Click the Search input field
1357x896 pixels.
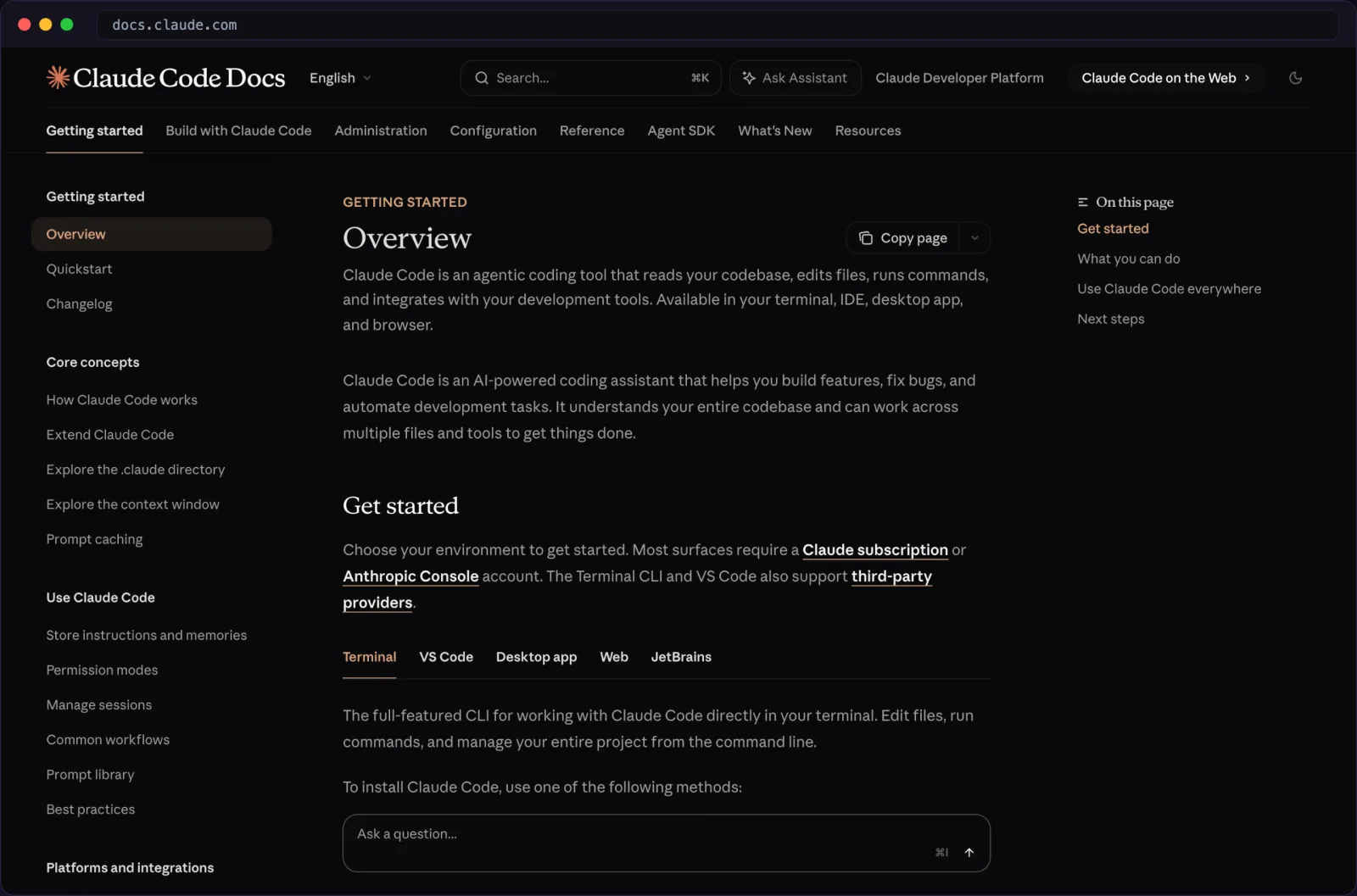(x=590, y=78)
